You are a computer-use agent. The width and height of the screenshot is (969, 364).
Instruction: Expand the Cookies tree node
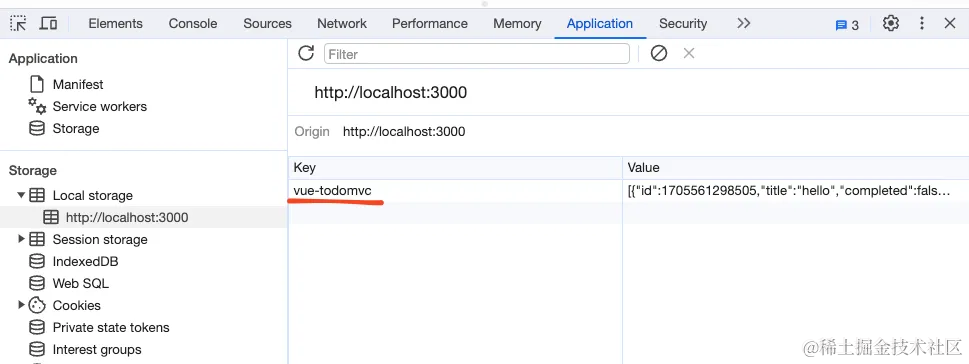[x=22, y=304]
